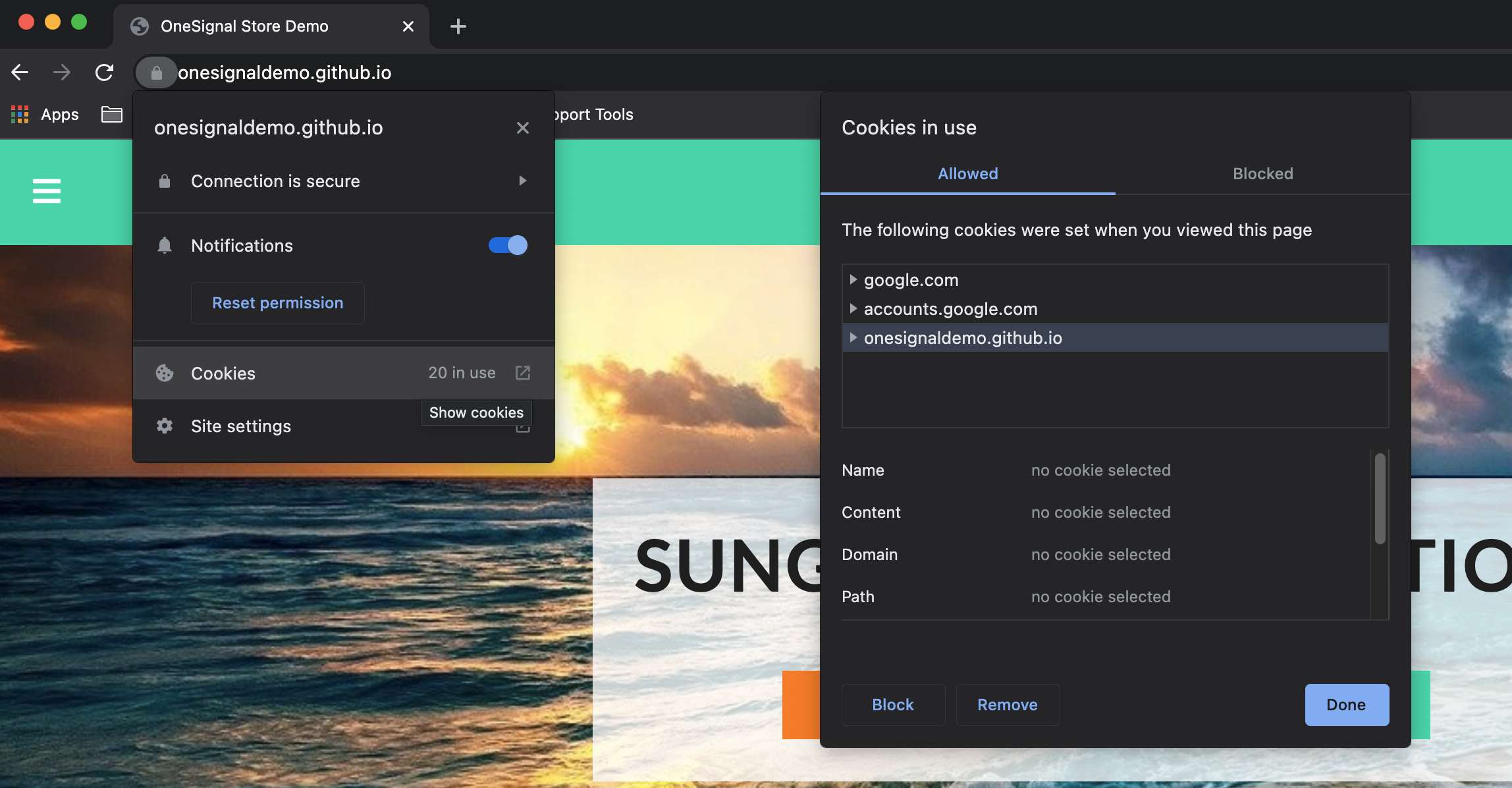Open new tab with plus icon
This screenshot has height=788, width=1512.
click(458, 26)
